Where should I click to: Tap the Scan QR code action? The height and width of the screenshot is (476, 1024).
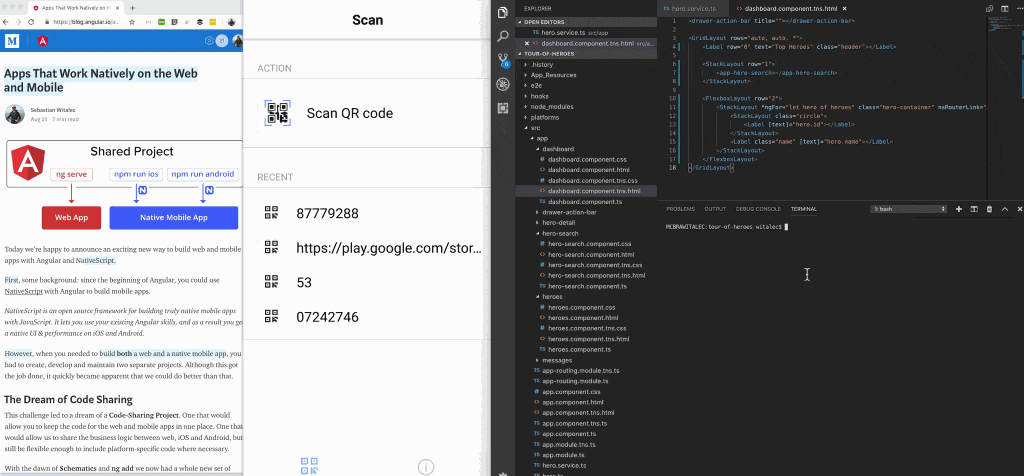click(368, 113)
